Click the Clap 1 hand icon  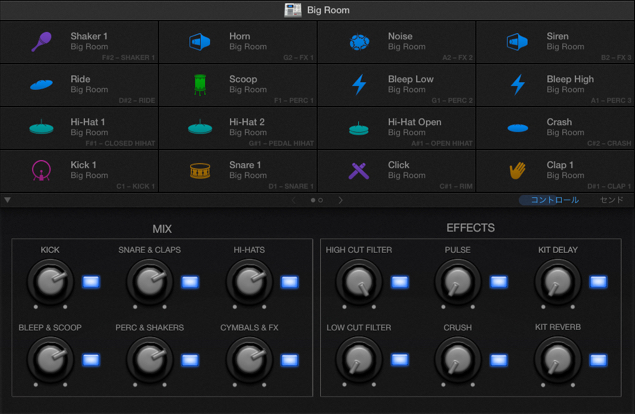pyautogui.click(x=518, y=171)
